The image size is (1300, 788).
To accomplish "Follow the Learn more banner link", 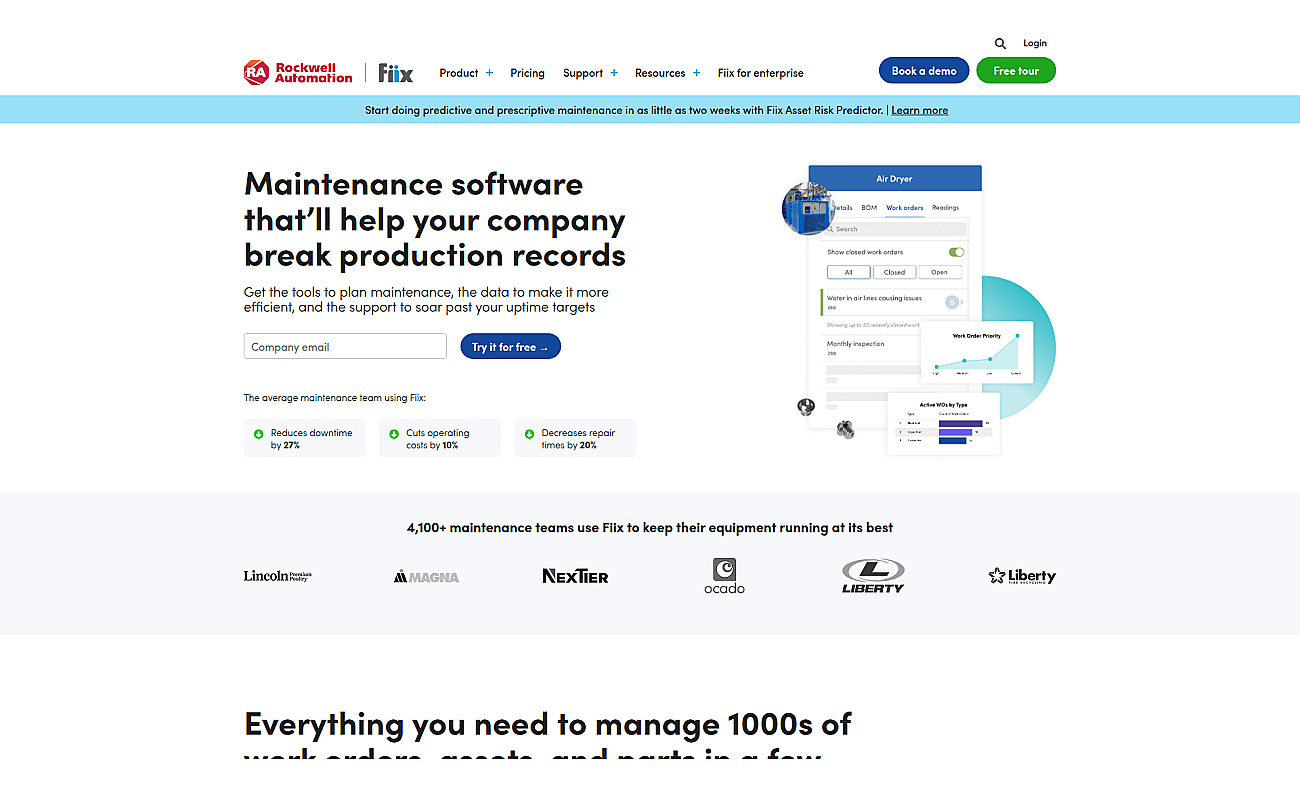I will [919, 110].
